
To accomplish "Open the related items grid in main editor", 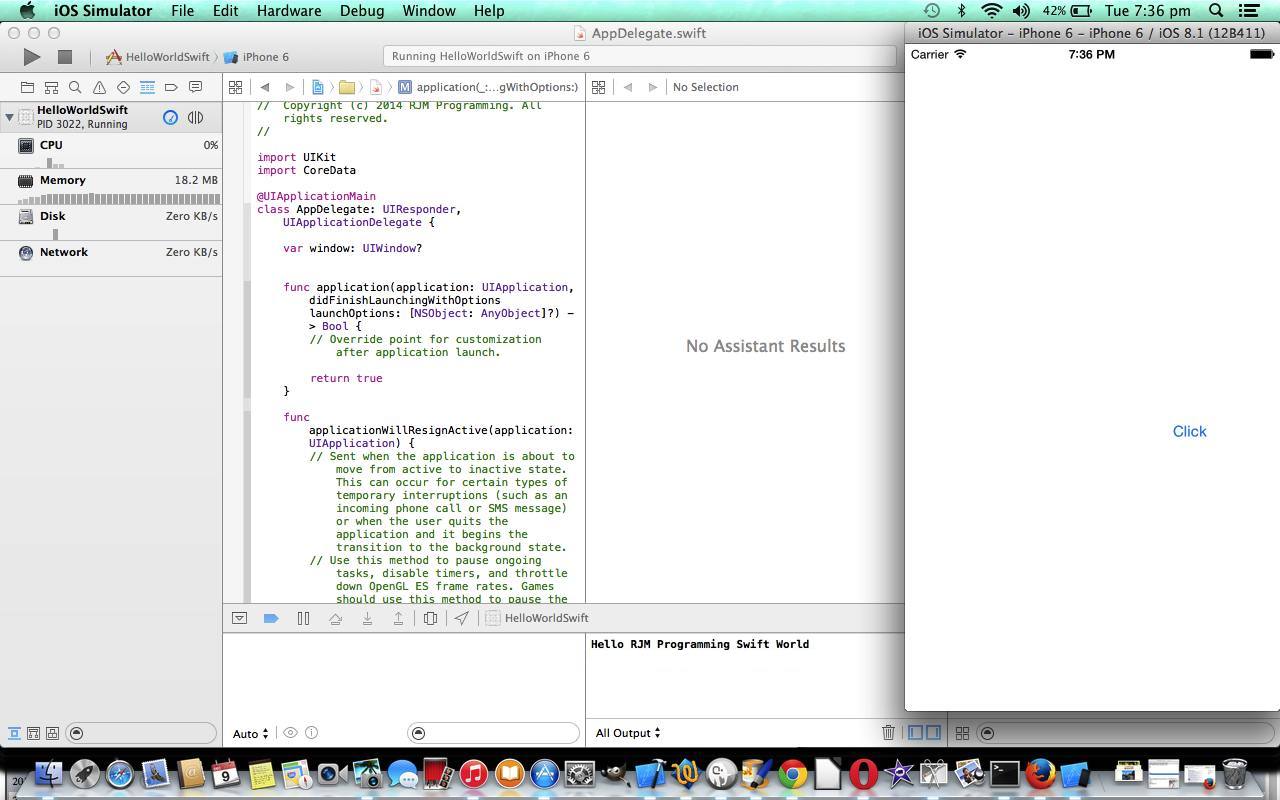I will coord(235,87).
